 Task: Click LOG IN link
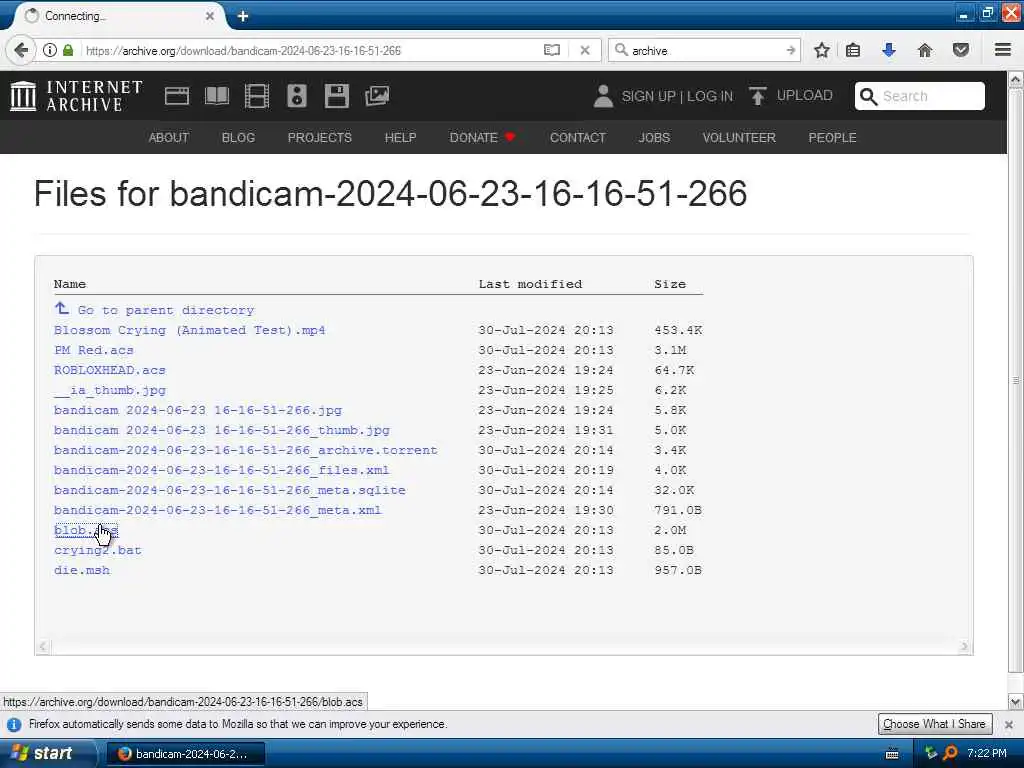[x=710, y=96]
